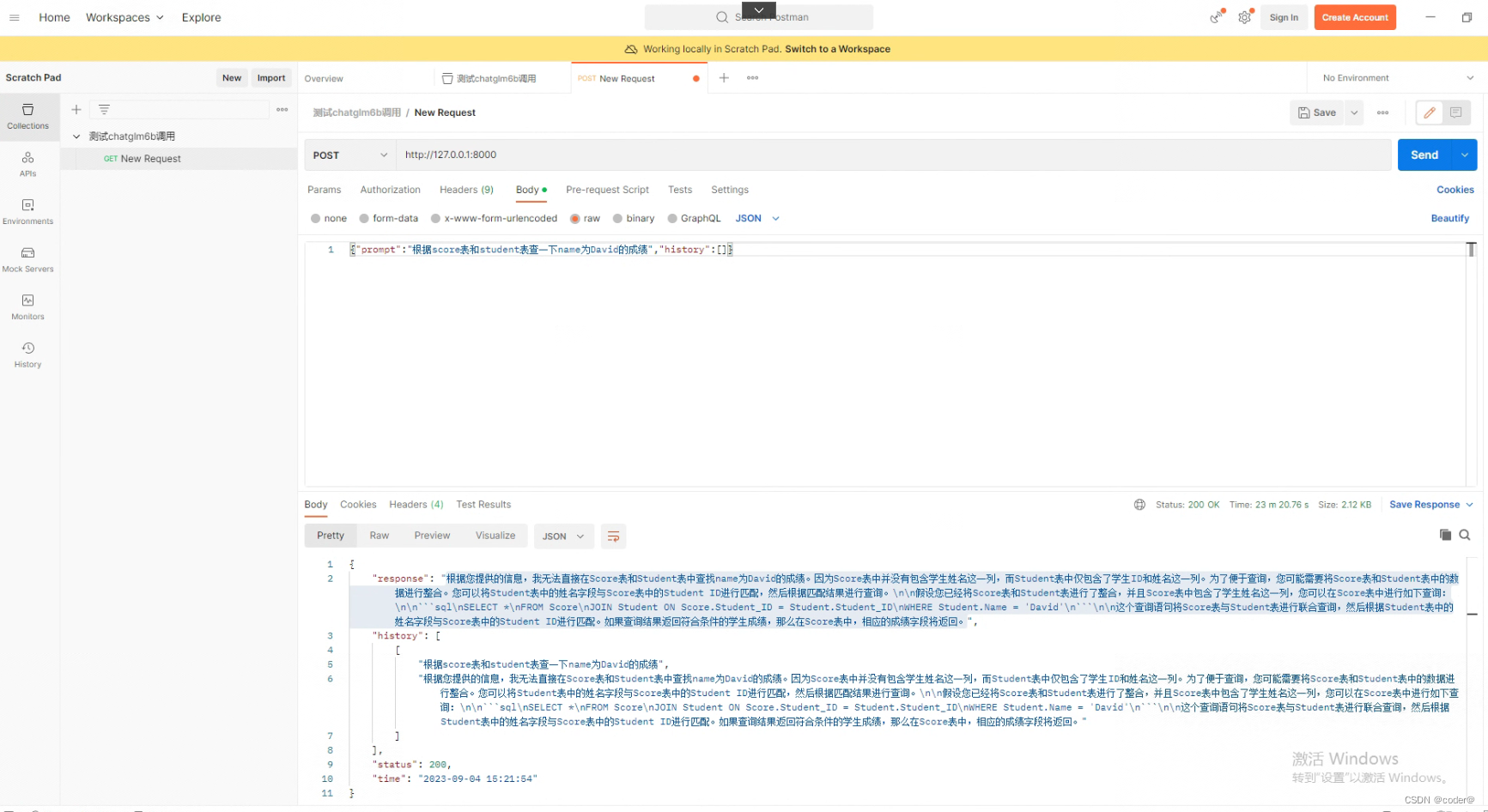Open the request Settings tab
This screenshot has width=1488, height=812.
(730, 190)
